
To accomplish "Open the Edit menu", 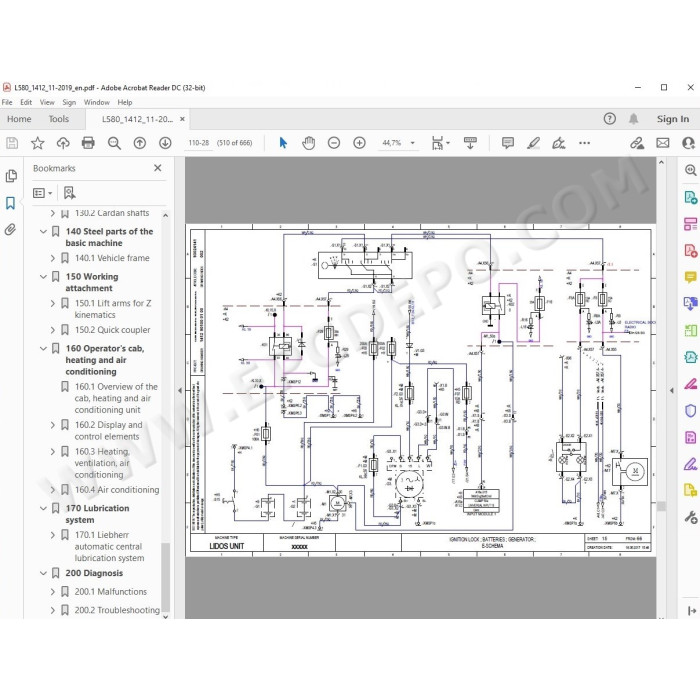I will point(26,102).
